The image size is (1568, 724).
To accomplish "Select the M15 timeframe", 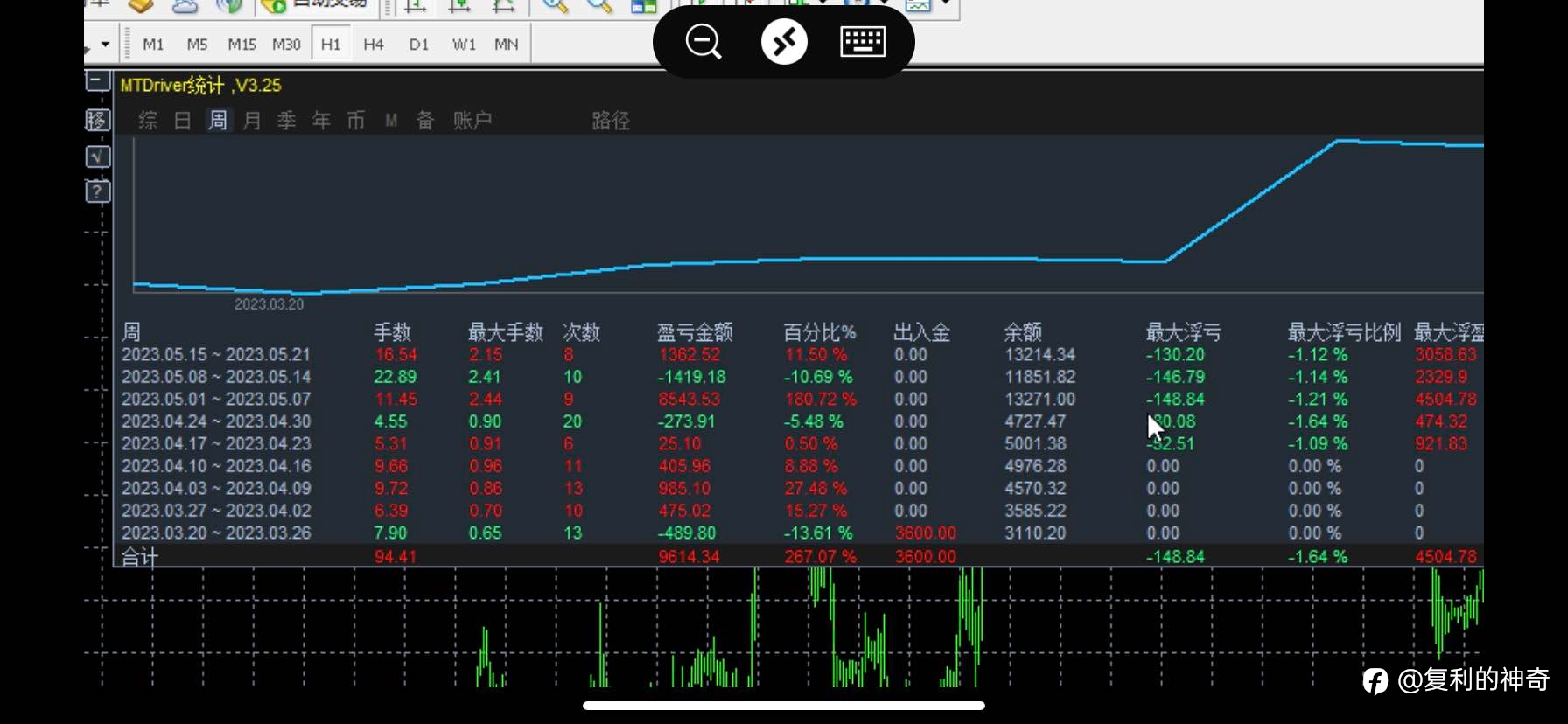I will coord(241,44).
